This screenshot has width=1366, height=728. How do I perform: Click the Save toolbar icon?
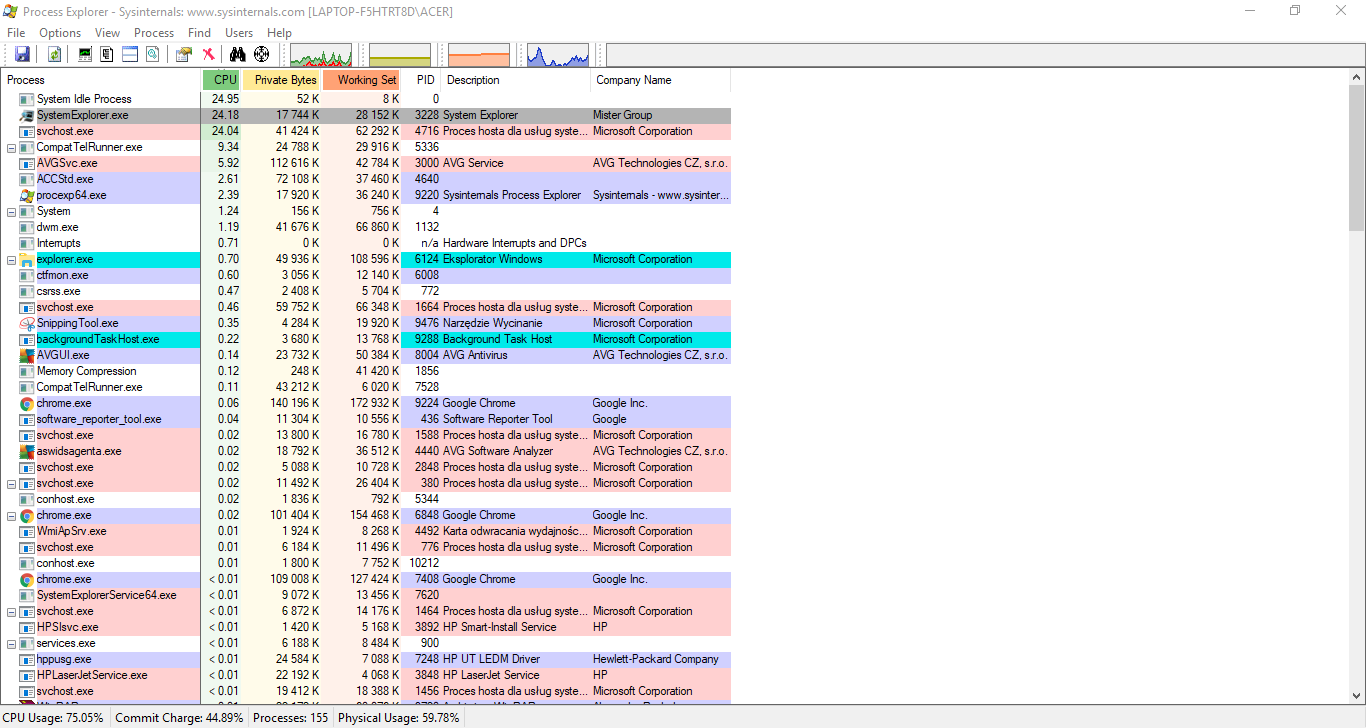pos(22,54)
